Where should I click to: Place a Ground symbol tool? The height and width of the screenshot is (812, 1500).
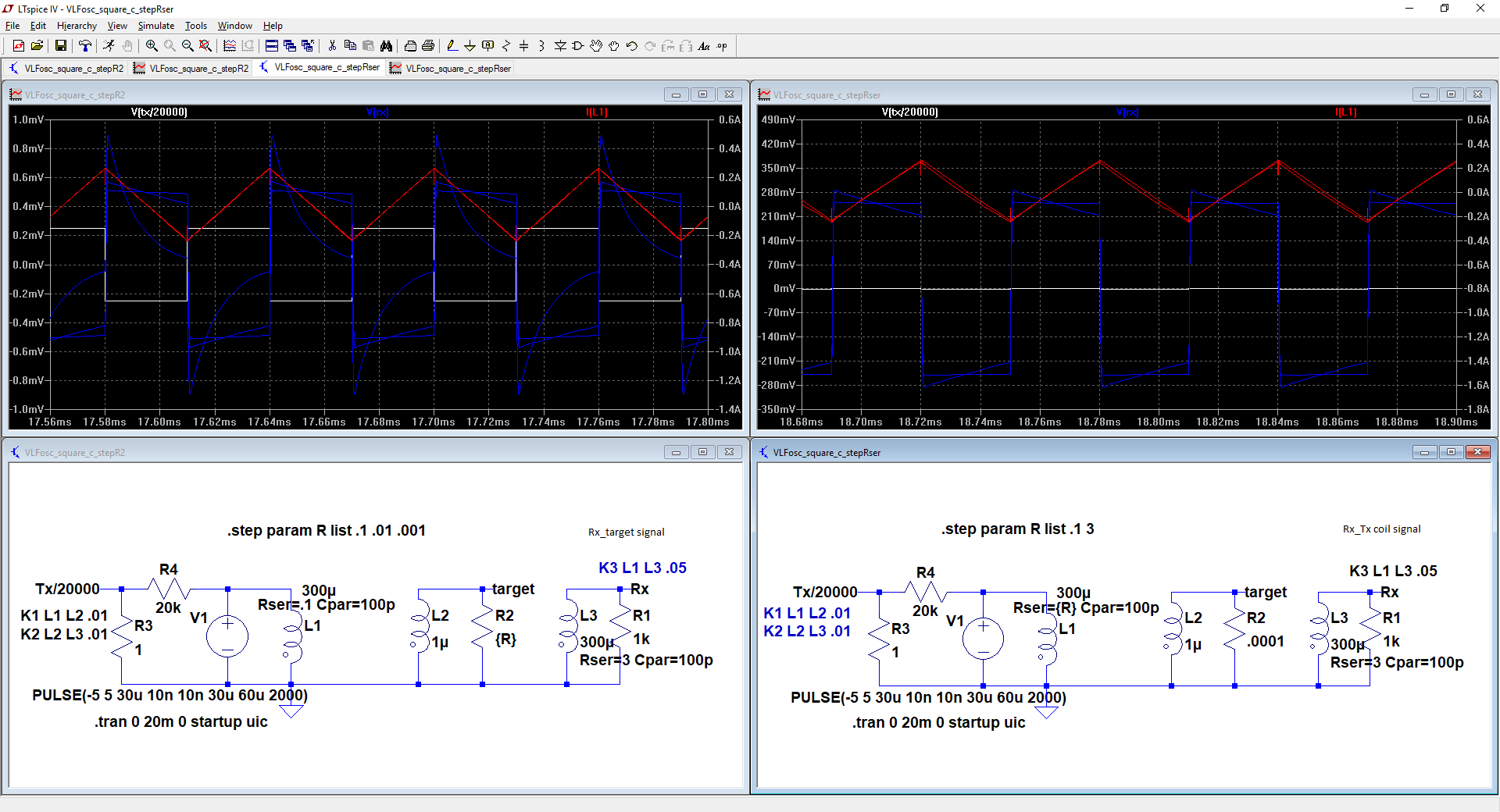pos(470,46)
